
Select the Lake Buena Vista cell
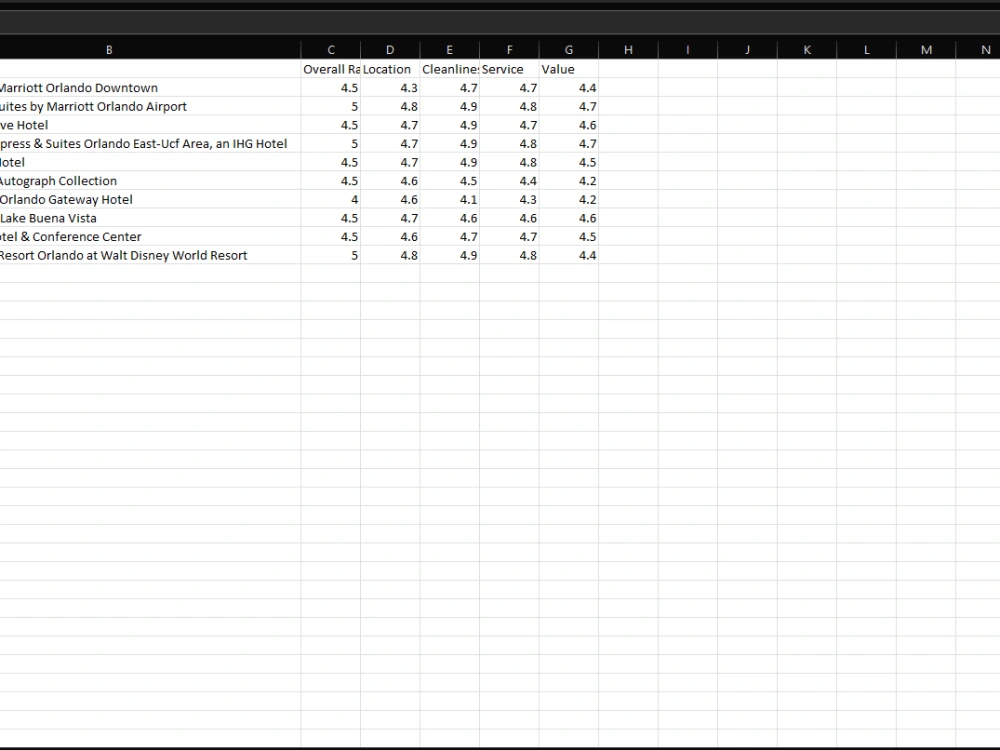(150, 217)
